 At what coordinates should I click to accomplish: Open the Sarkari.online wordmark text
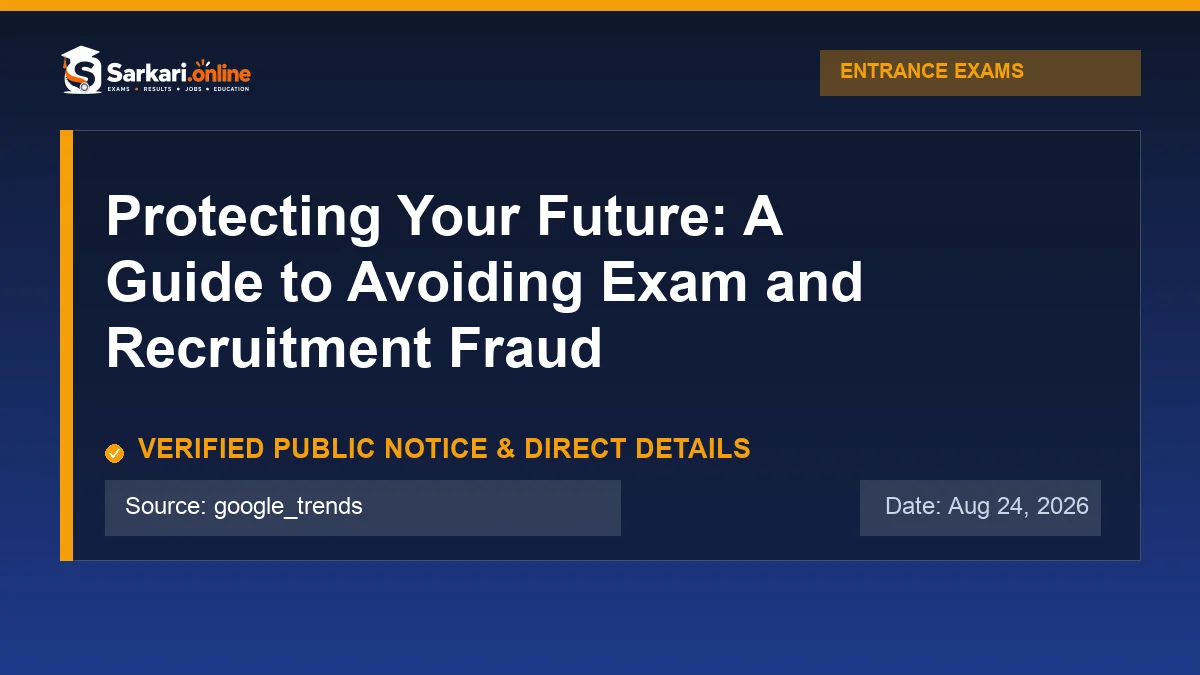coord(178,73)
